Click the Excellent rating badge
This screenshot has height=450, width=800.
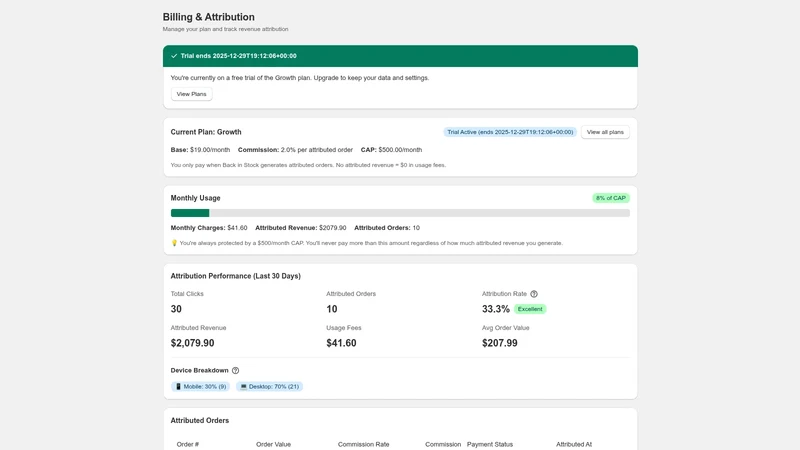[x=530, y=309]
